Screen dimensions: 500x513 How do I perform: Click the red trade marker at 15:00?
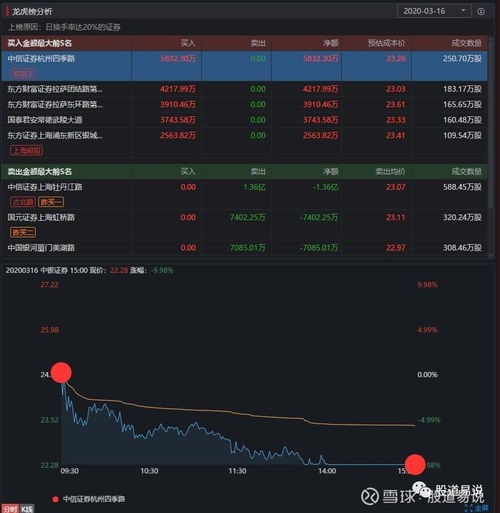415,464
